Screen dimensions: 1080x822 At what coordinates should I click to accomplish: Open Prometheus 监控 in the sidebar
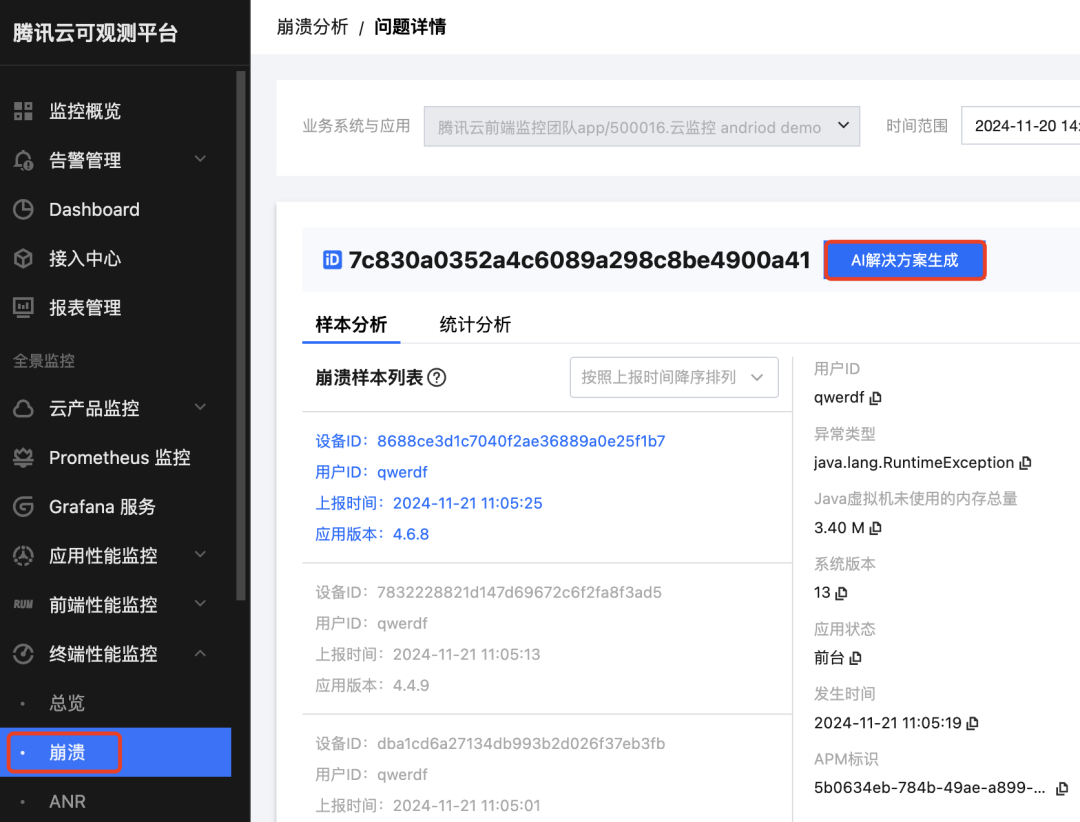119,458
